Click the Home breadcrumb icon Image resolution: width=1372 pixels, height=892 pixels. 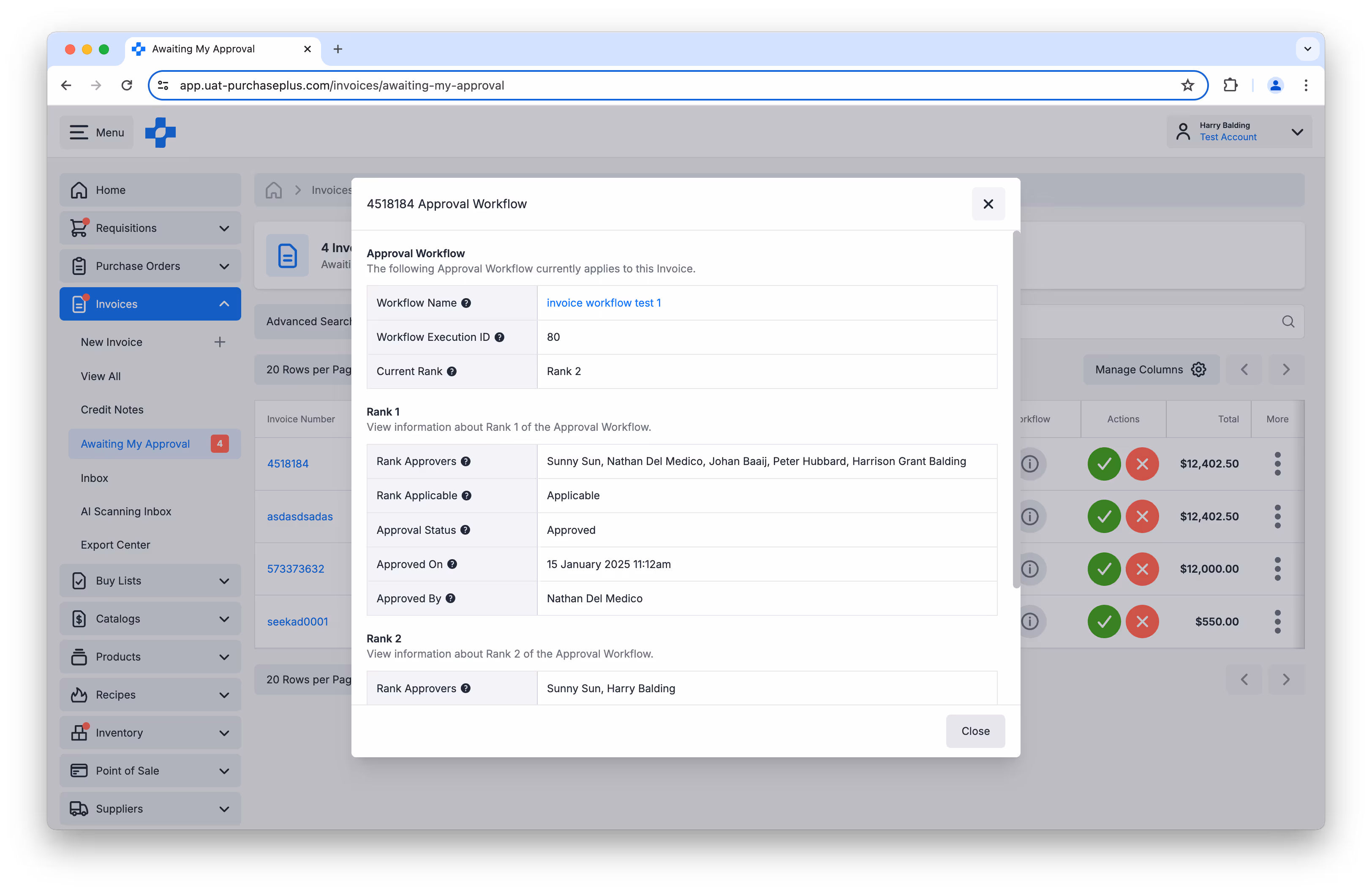pos(274,190)
